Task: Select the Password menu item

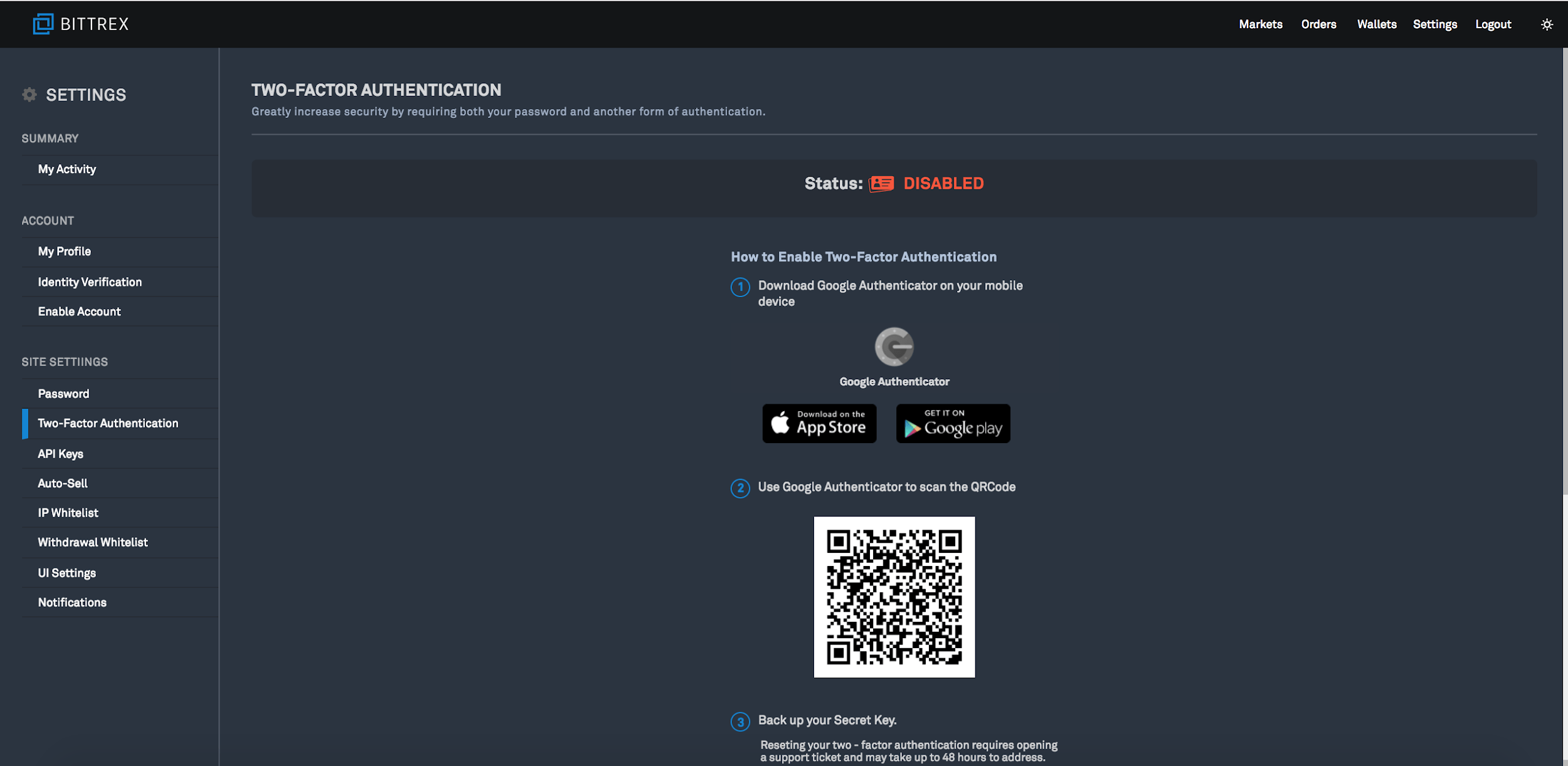Action: click(63, 393)
